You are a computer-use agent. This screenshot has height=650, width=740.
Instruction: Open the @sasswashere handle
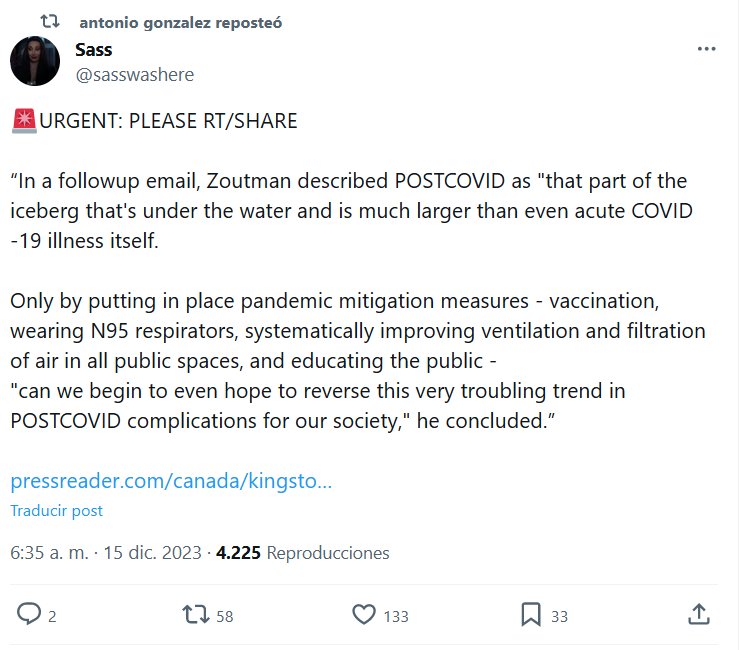click(x=135, y=75)
